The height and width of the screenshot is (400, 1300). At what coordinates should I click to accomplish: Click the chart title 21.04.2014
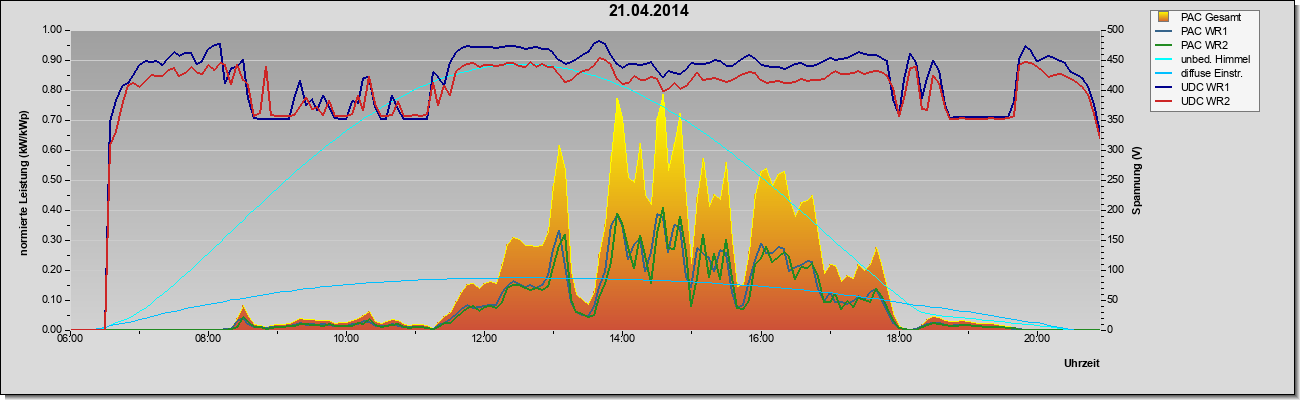pos(648,12)
